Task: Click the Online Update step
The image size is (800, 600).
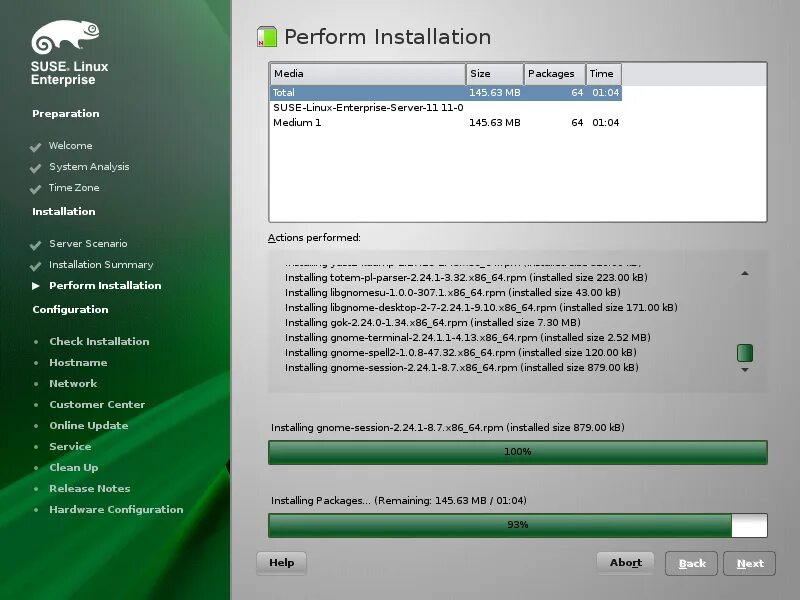Action: [89, 425]
